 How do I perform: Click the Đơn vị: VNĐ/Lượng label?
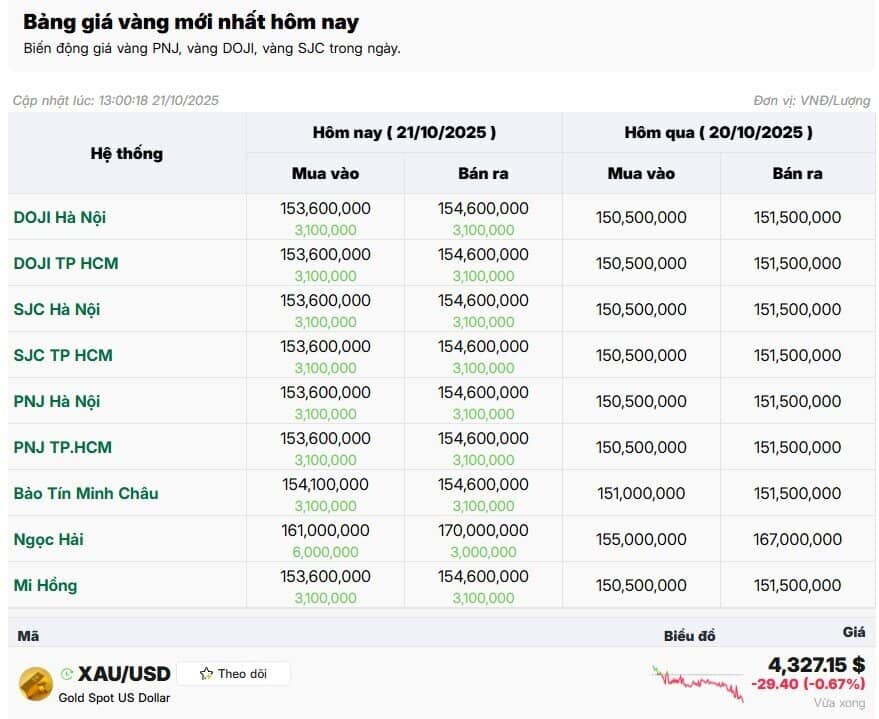(x=812, y=100)
